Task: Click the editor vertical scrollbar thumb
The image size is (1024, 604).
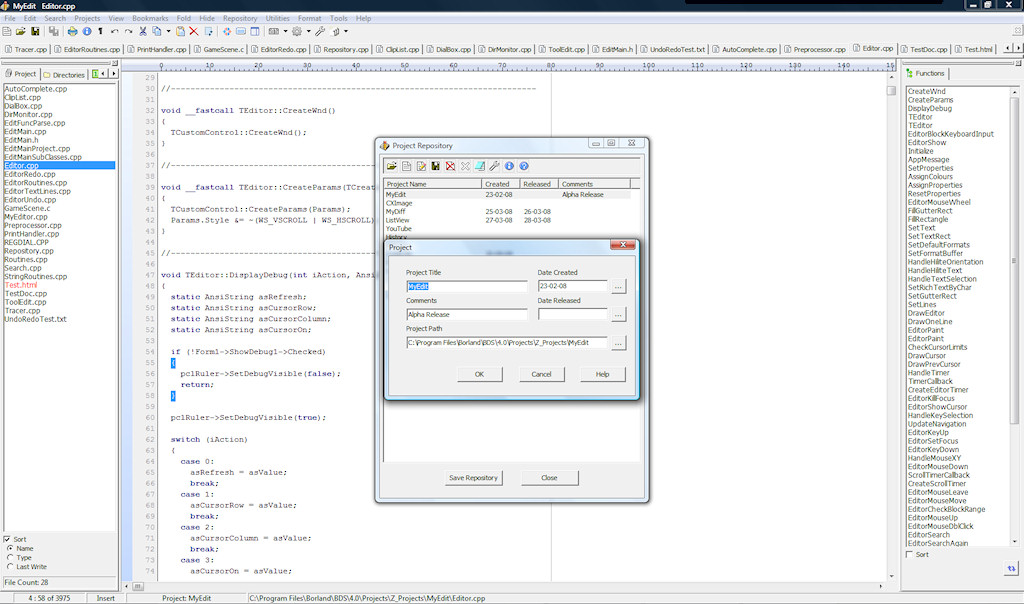Action: [891, 91]
